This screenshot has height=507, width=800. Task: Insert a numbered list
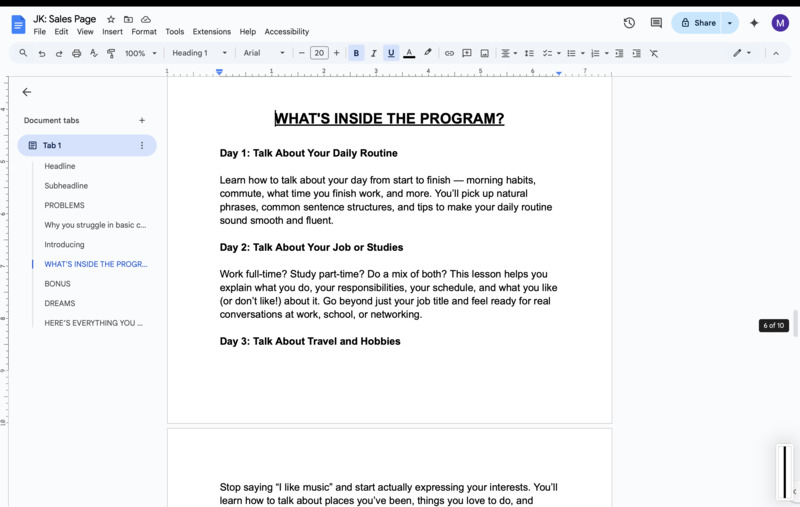click(595, 53)
